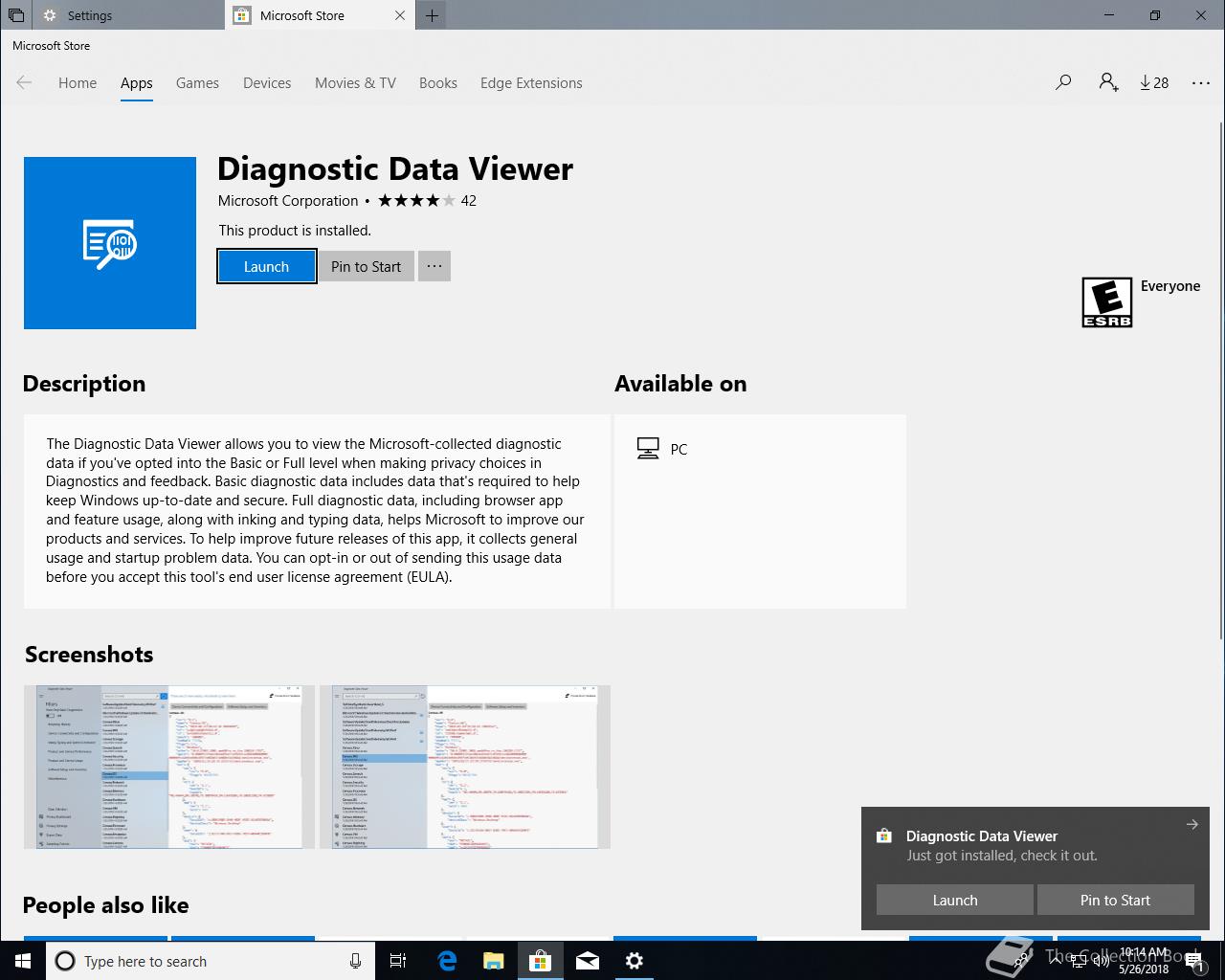Open Settings gear on the taskbar
Screen dimensions: 1225x980
(635, 961)
